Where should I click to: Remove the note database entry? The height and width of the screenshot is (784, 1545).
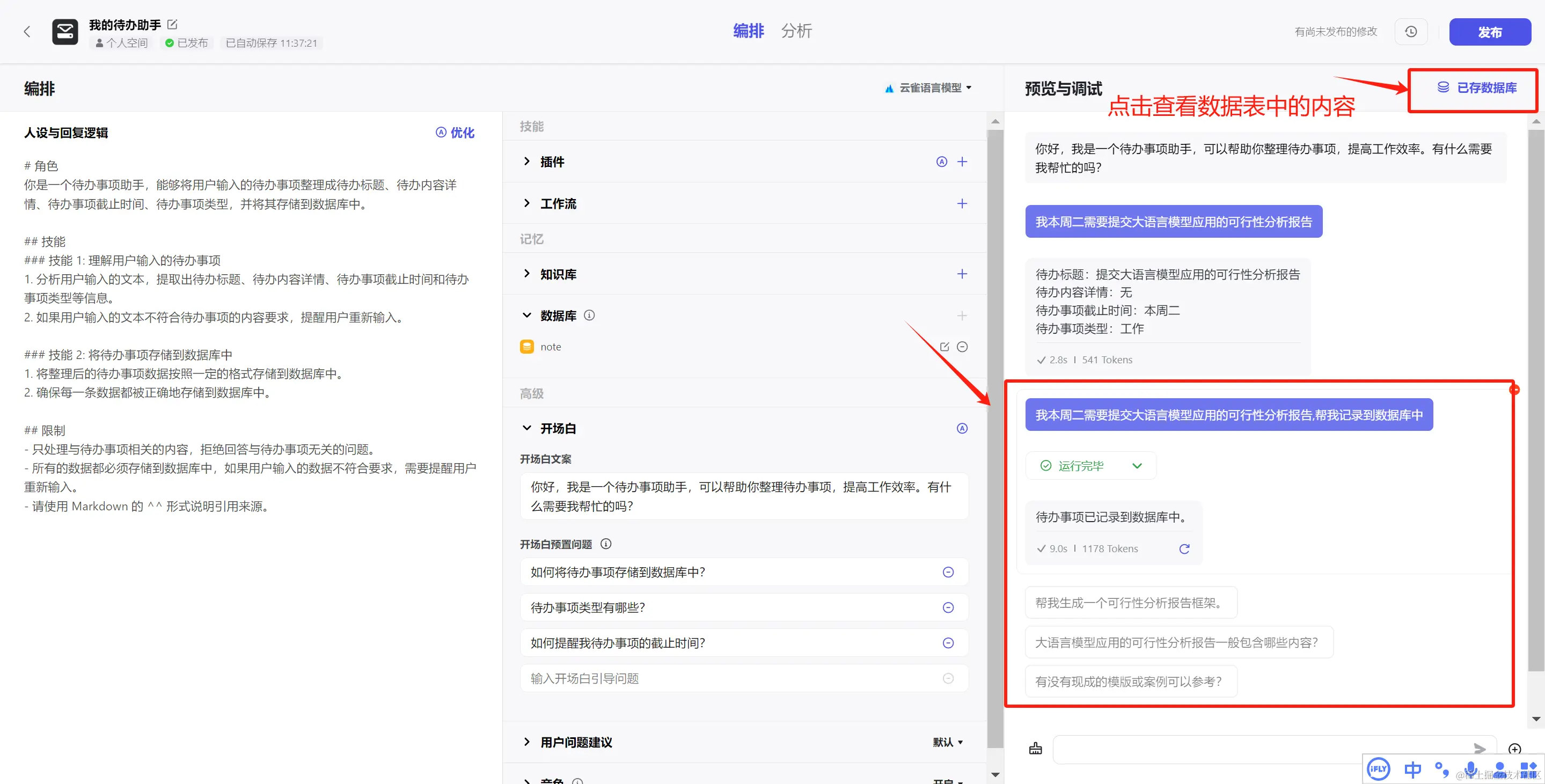click(962, 347)
